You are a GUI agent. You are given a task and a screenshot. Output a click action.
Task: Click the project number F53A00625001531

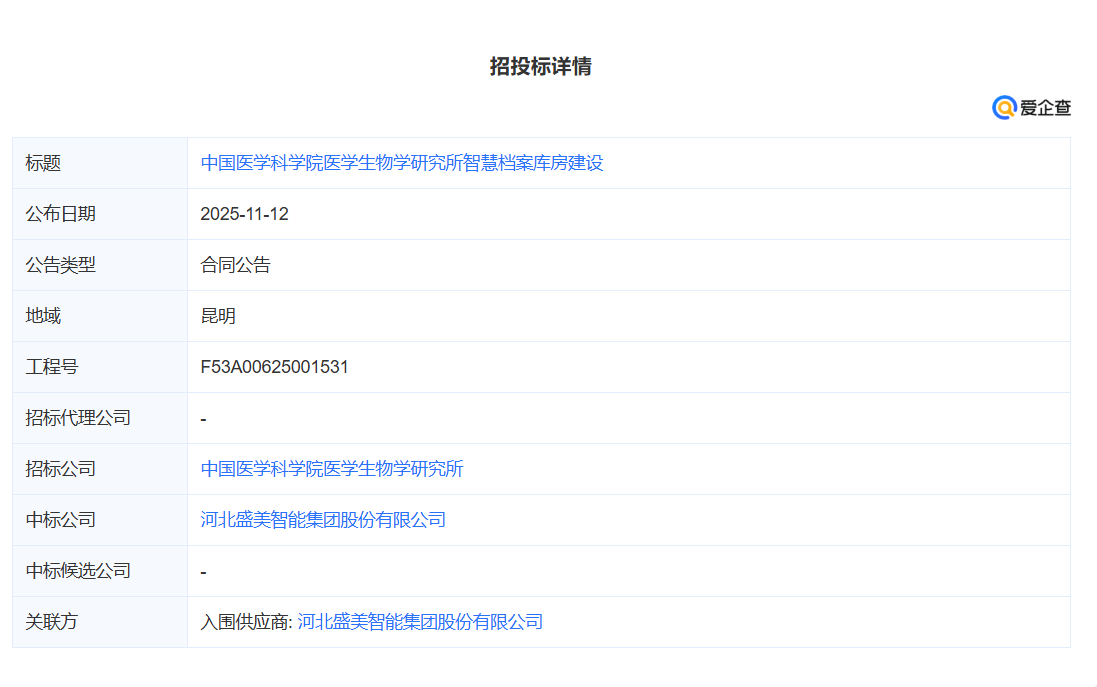(274, 367)
